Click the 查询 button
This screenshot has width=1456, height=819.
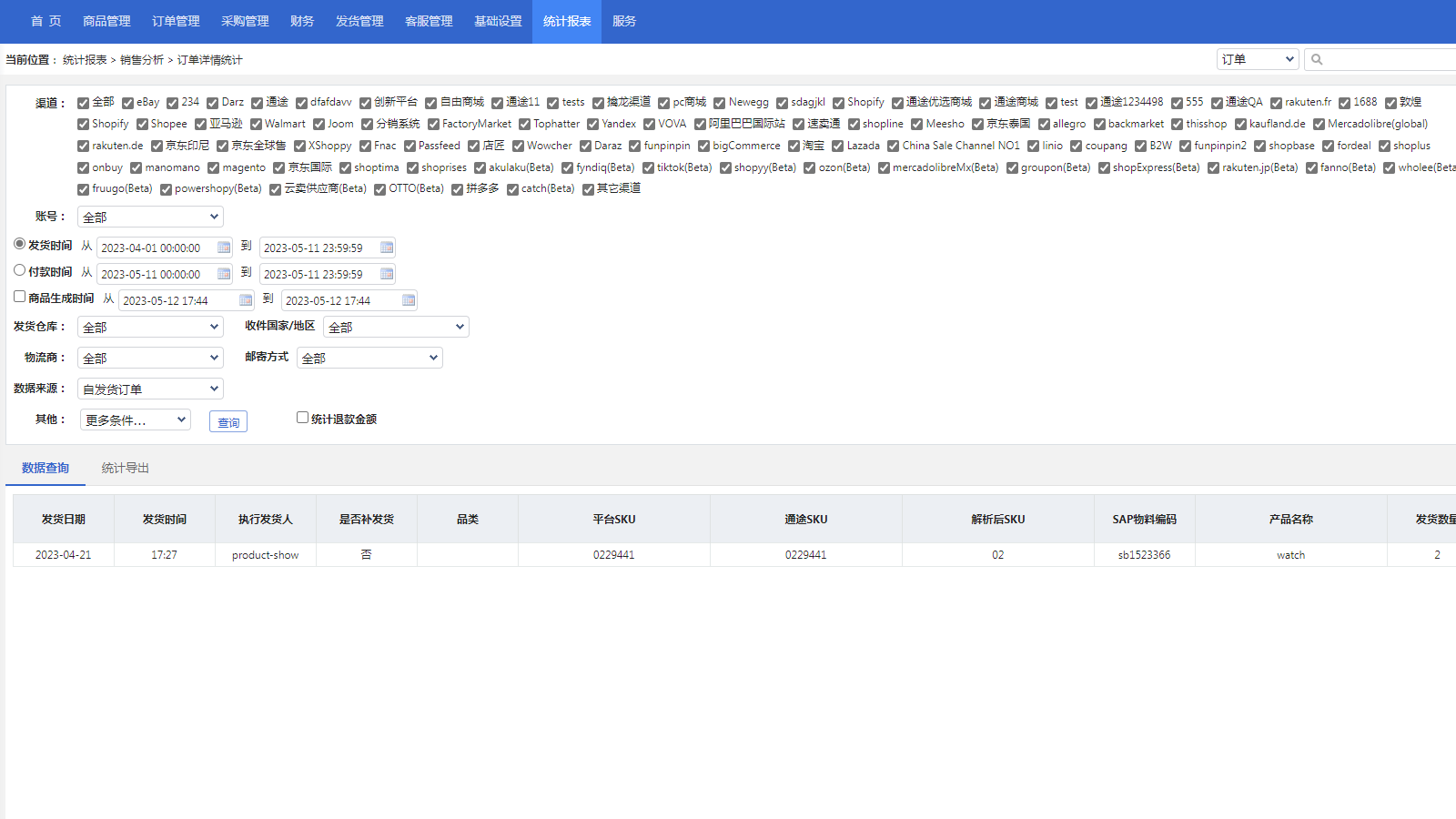[x=228, y=422]
